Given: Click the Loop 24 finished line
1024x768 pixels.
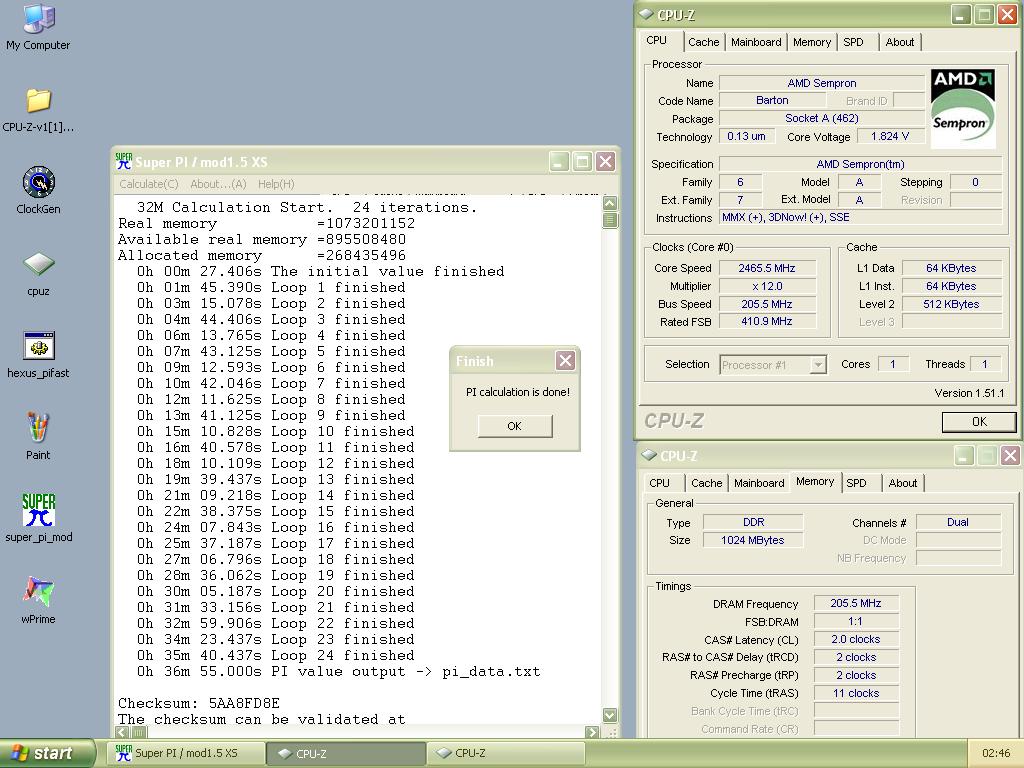Looking at the screenshot, I should tap(276, 656).
